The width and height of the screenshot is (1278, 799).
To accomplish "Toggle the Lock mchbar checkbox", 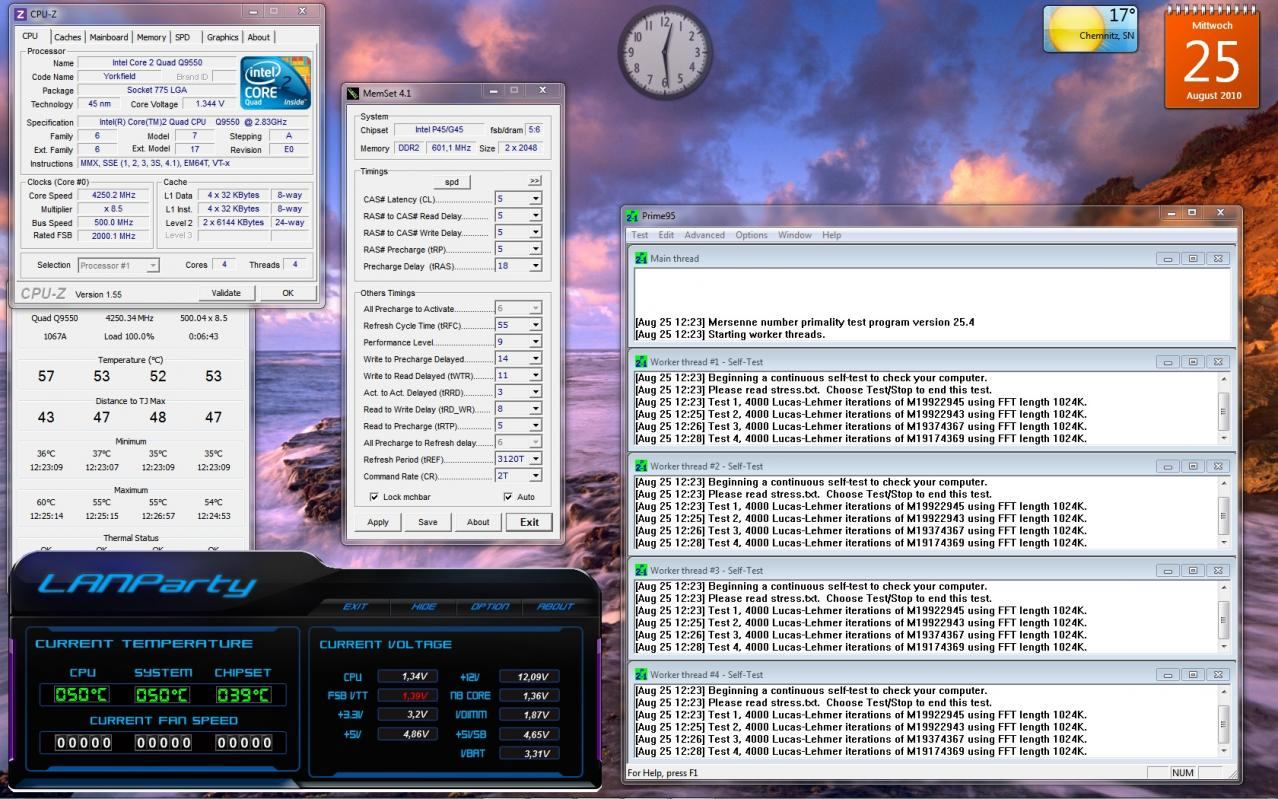I will [x=374, y=497].
